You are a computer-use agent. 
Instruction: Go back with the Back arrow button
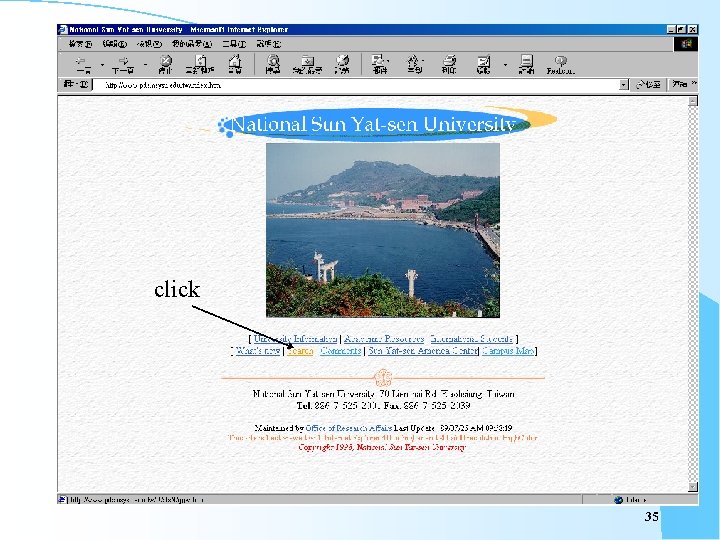tap(84, 64)
